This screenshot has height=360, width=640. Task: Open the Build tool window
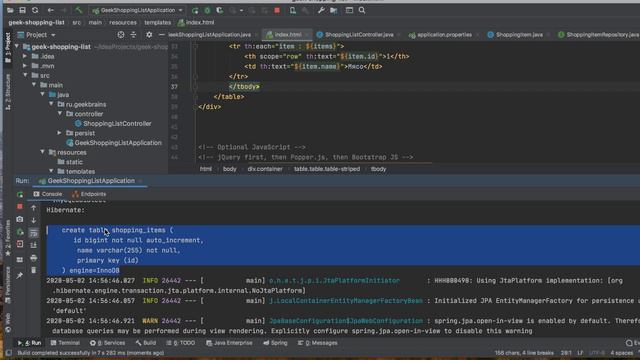[x=146, y=343]
